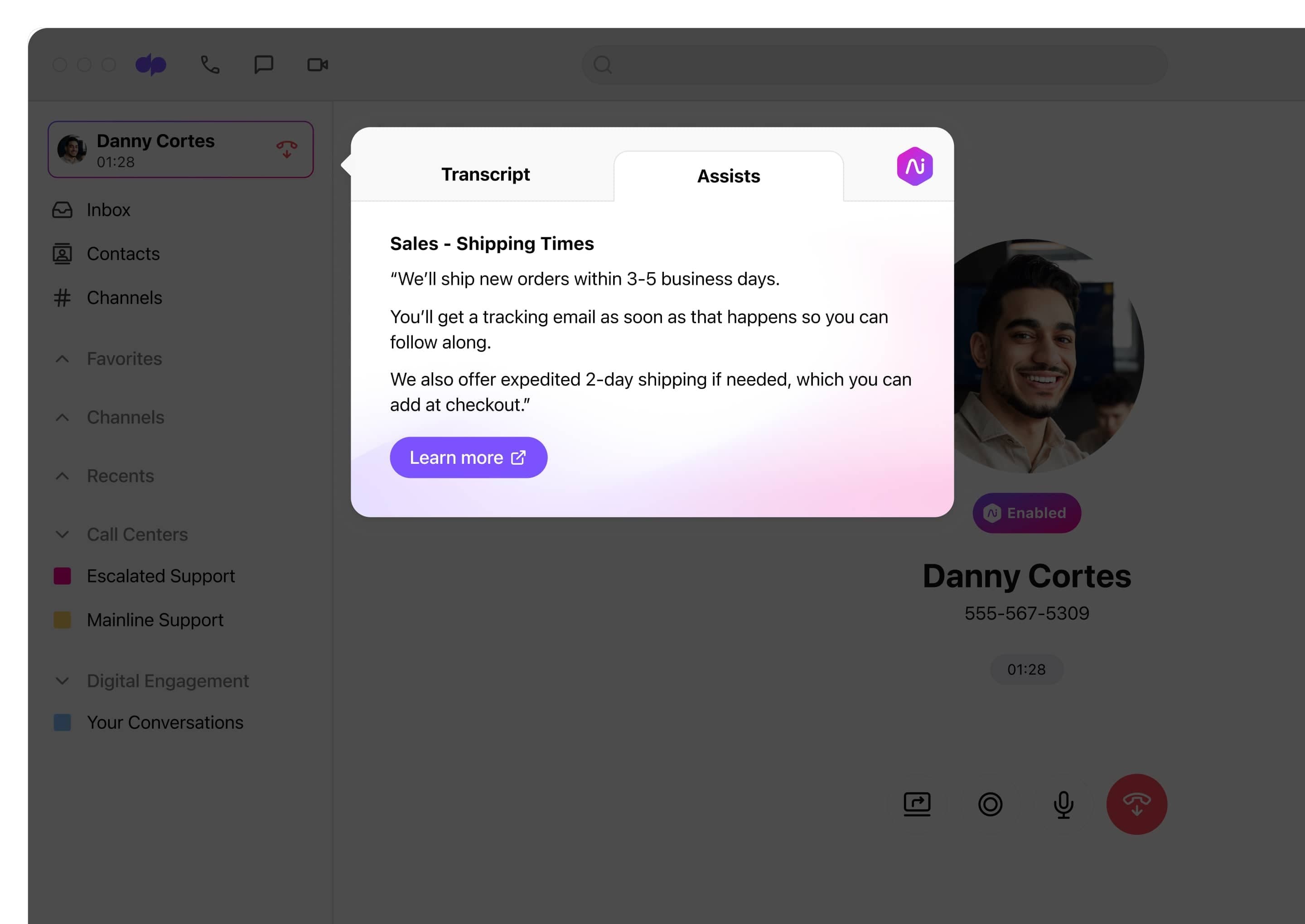Expand the Channels section chevron

[x=62, y=418]
